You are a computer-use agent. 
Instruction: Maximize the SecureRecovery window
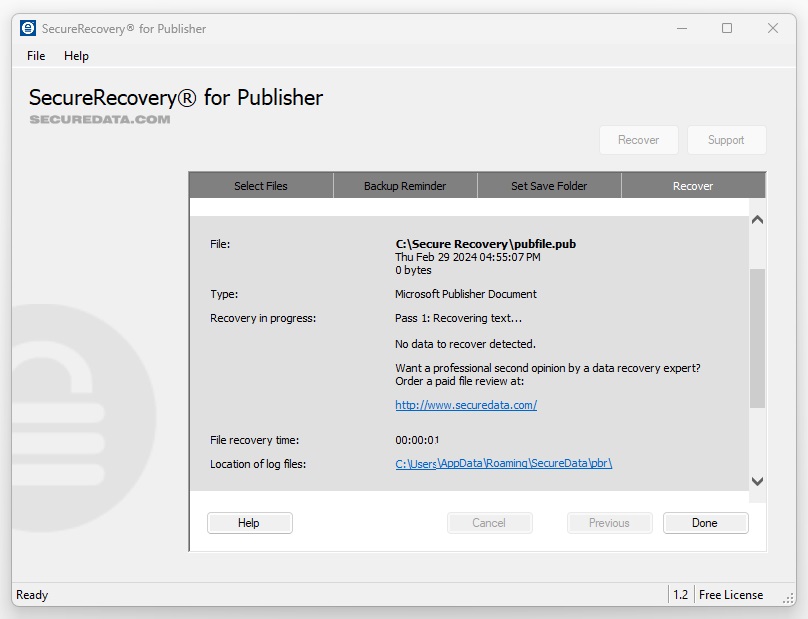point(727,28)
